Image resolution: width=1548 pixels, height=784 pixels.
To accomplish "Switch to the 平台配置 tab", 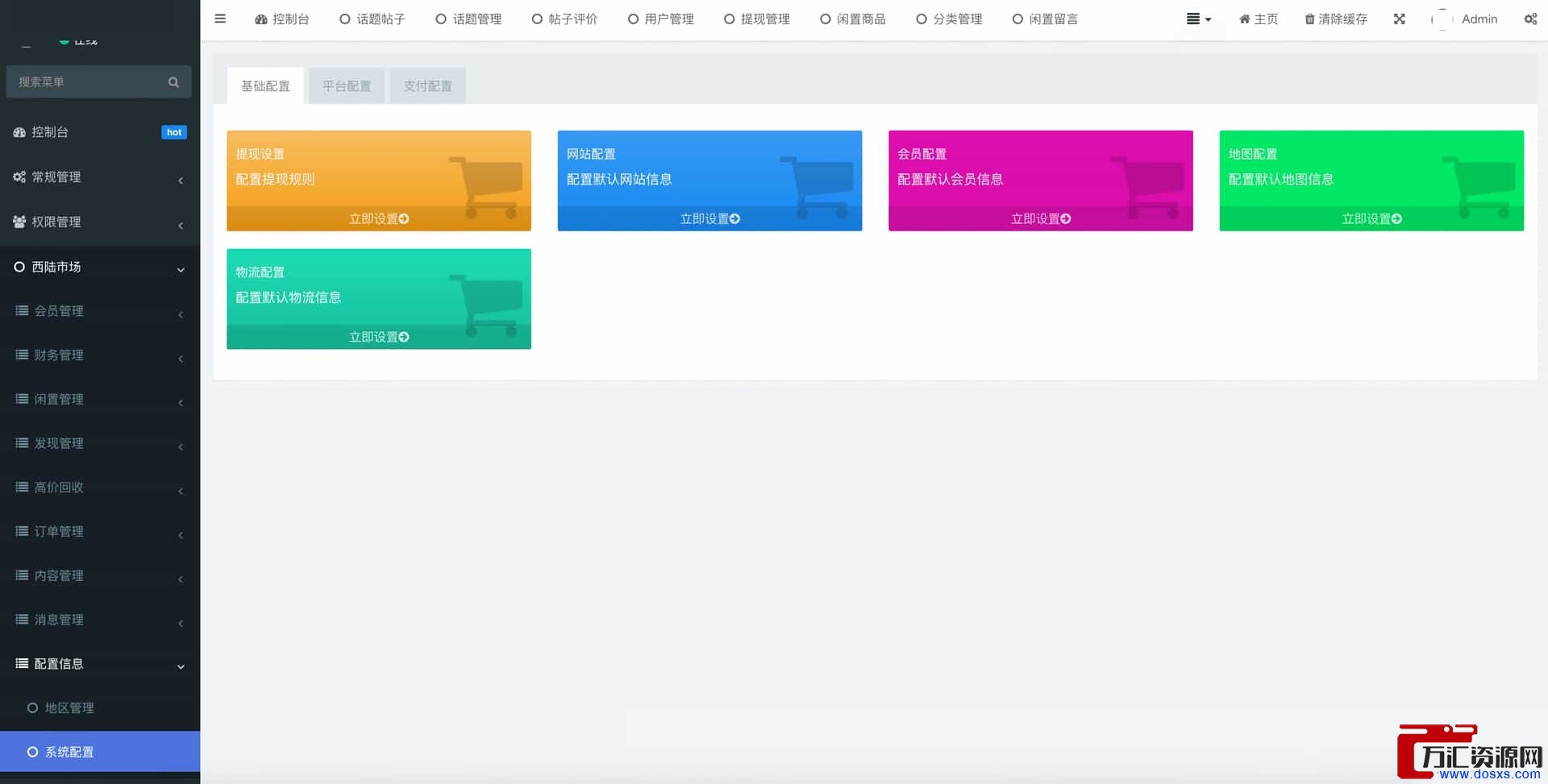I will pos(347,86).
